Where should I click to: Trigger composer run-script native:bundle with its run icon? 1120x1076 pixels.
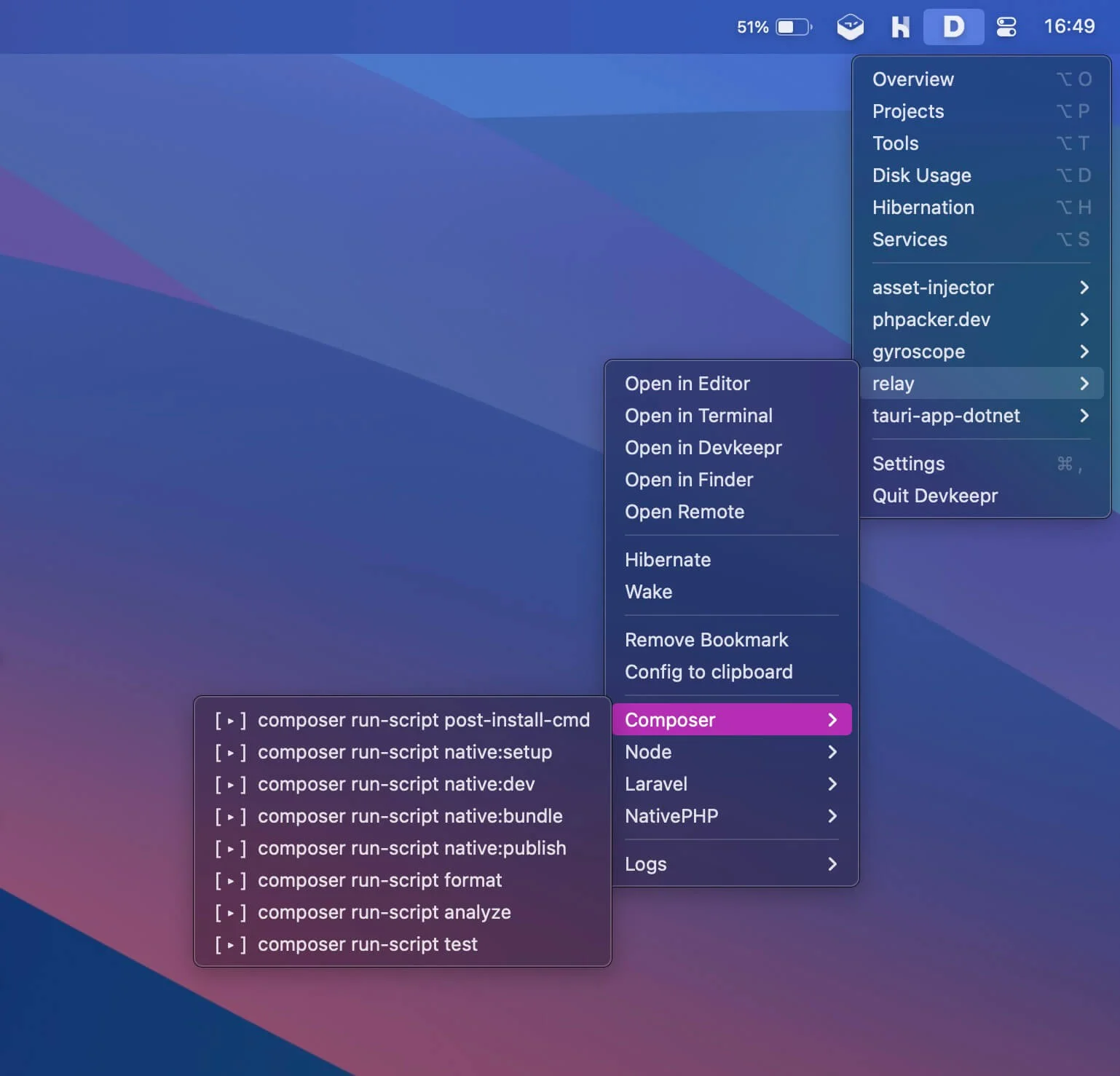232,816
